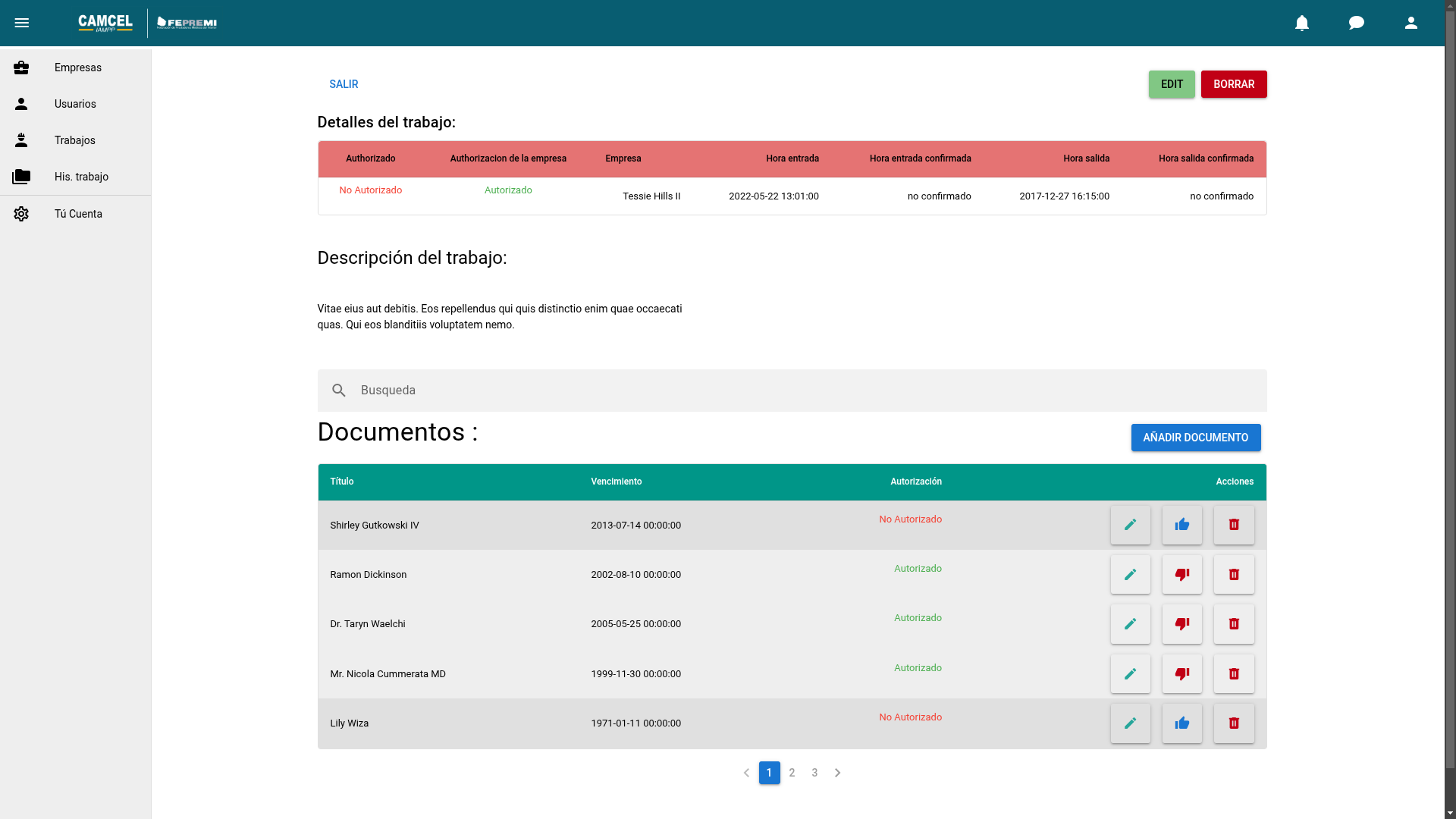Viewport: 1456px width, 819px height.
Task: Authorize Lily Wiza with thumbs up
Action: click(1182, 723)
